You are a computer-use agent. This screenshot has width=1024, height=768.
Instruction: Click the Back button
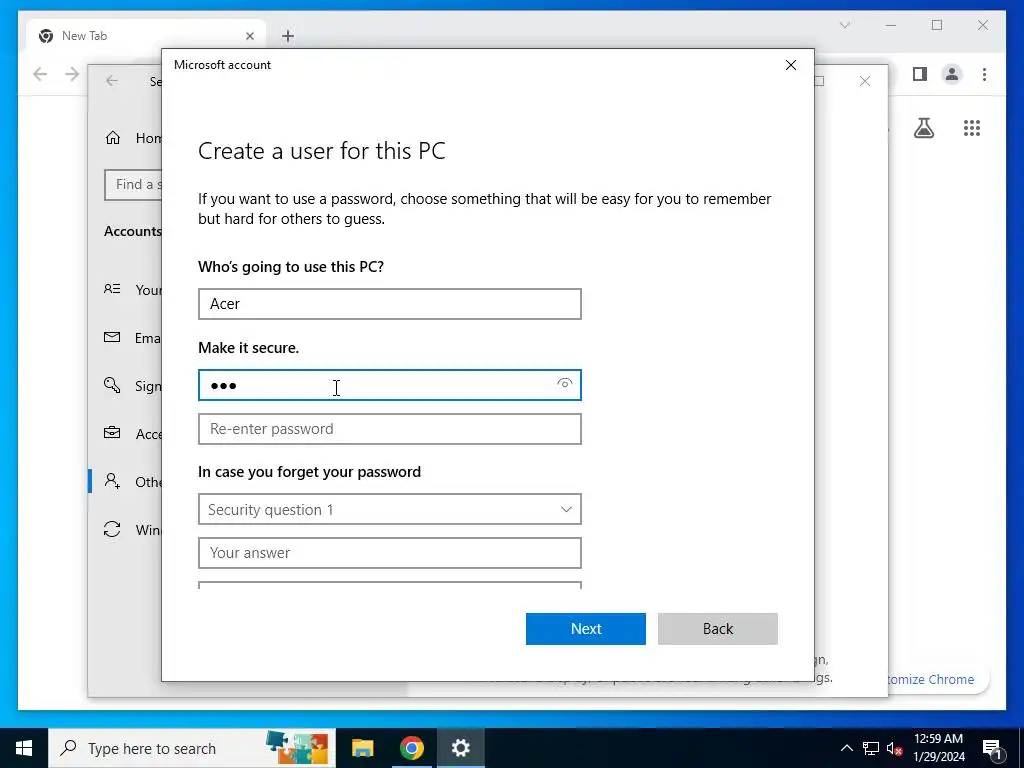[x=718, y=629]
